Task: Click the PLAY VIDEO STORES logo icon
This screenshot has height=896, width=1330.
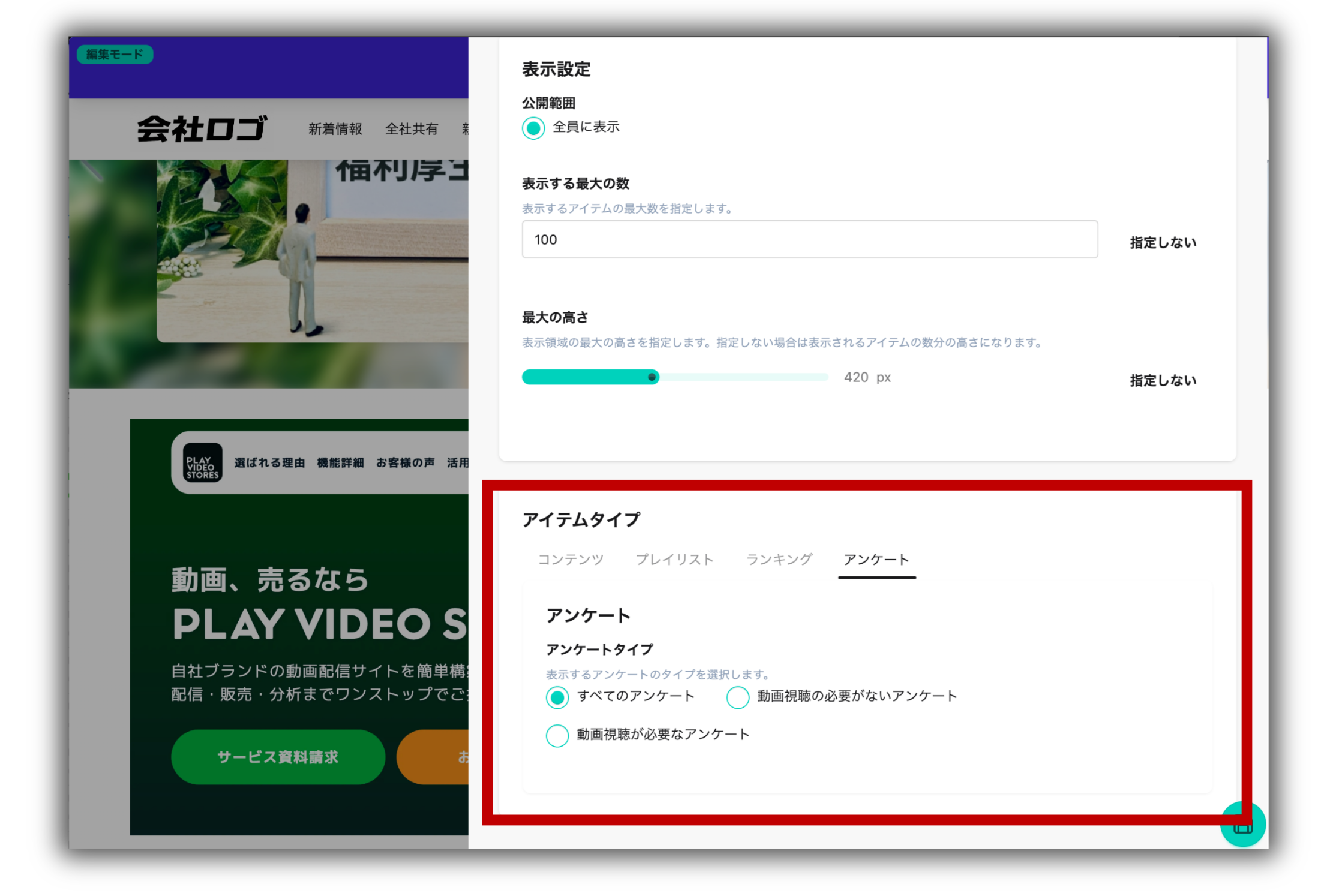Action: [202, 463]
